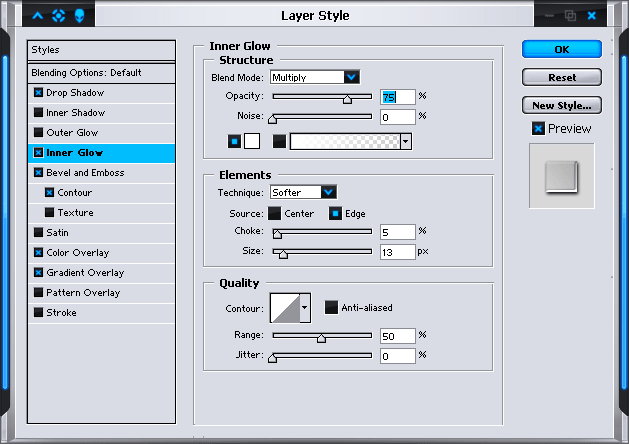The image size is (629, 444).
Task: Open the Satin settings row
Action: (101, 233)
